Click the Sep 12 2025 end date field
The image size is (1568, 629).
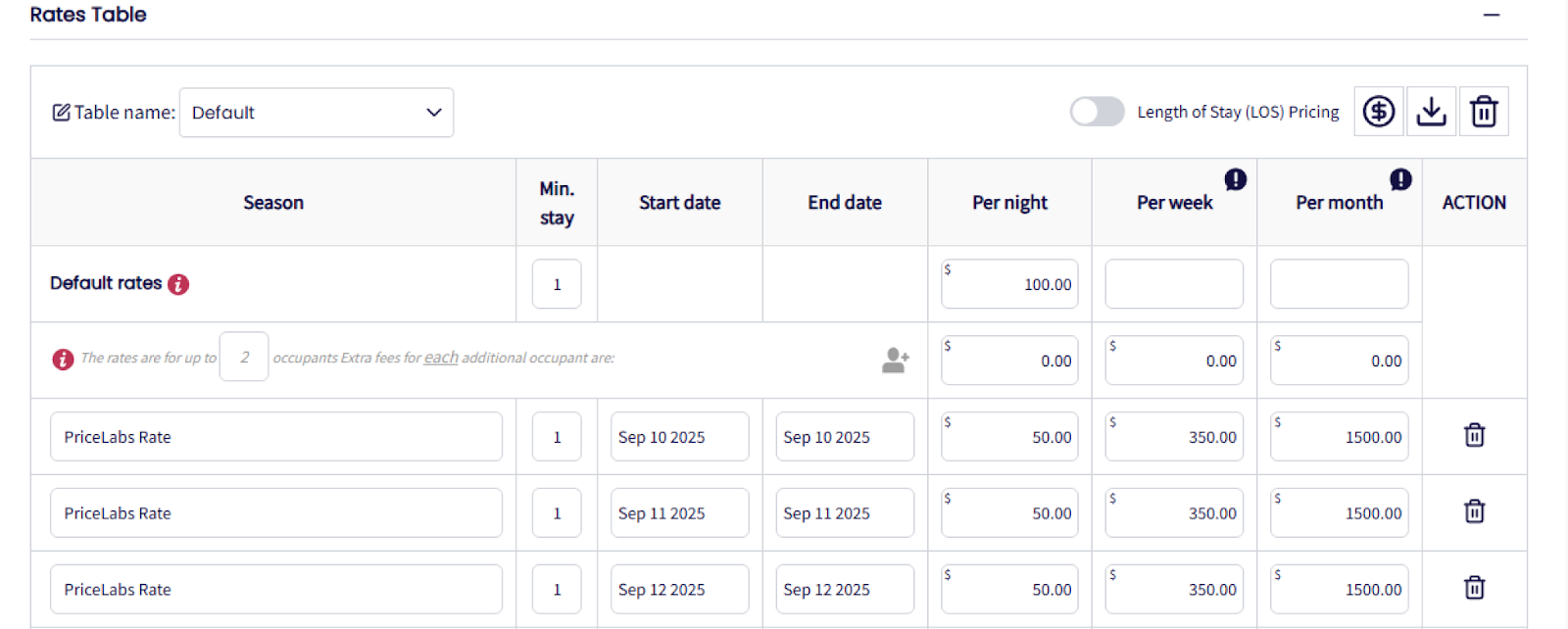tap(845, 590)
